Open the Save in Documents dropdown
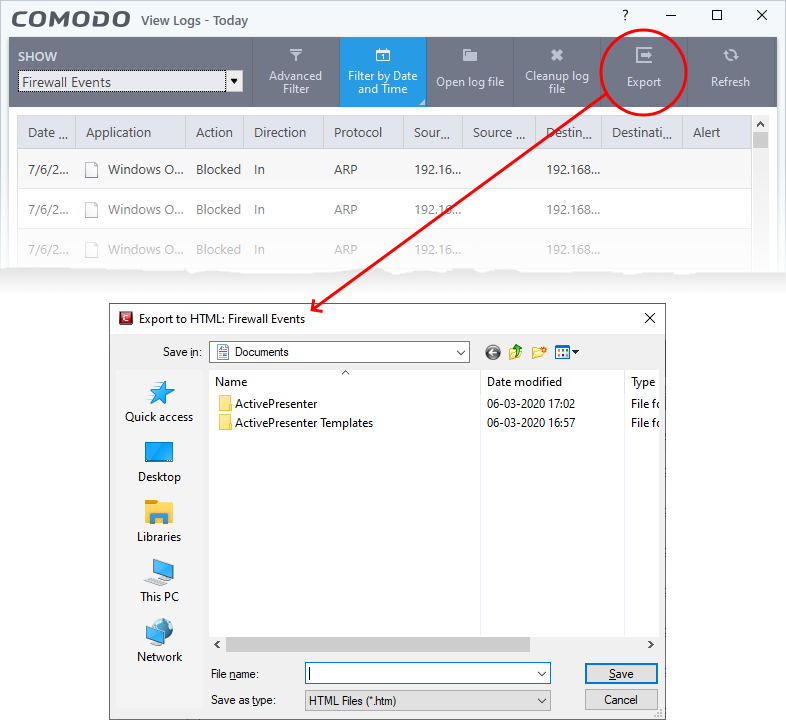 (460, 352)
